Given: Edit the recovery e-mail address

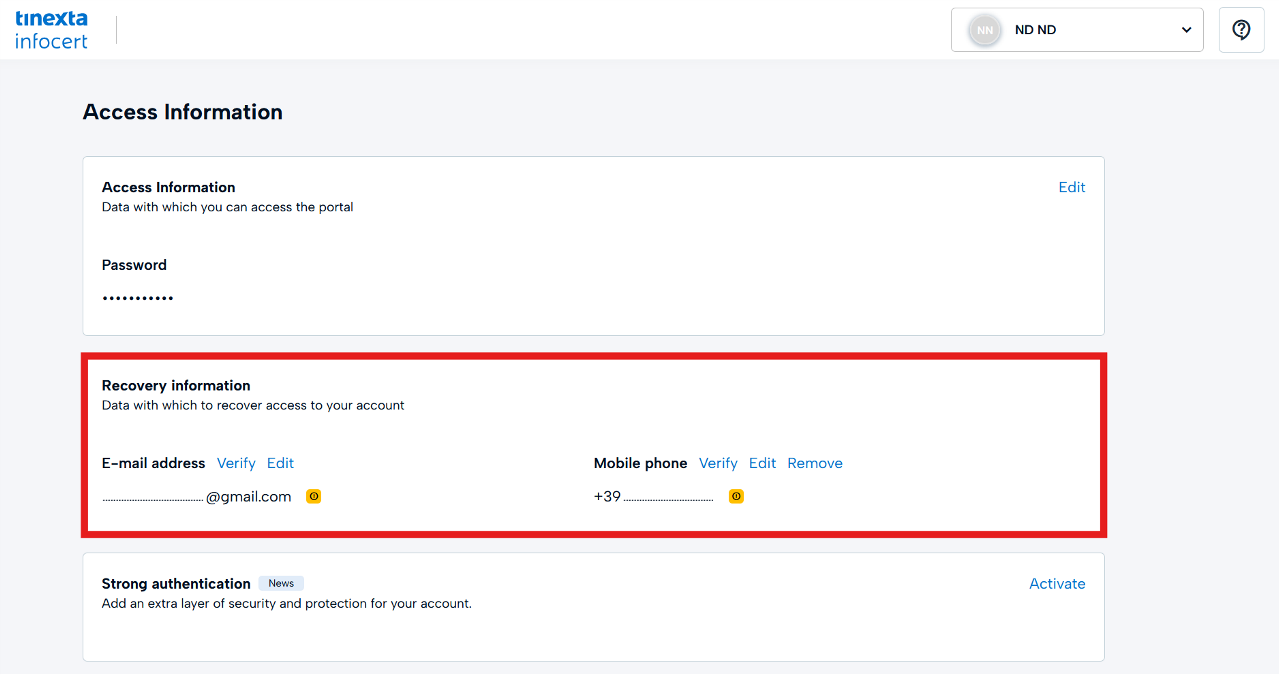Looking at the screenshot, I should [x=280, y=463].
